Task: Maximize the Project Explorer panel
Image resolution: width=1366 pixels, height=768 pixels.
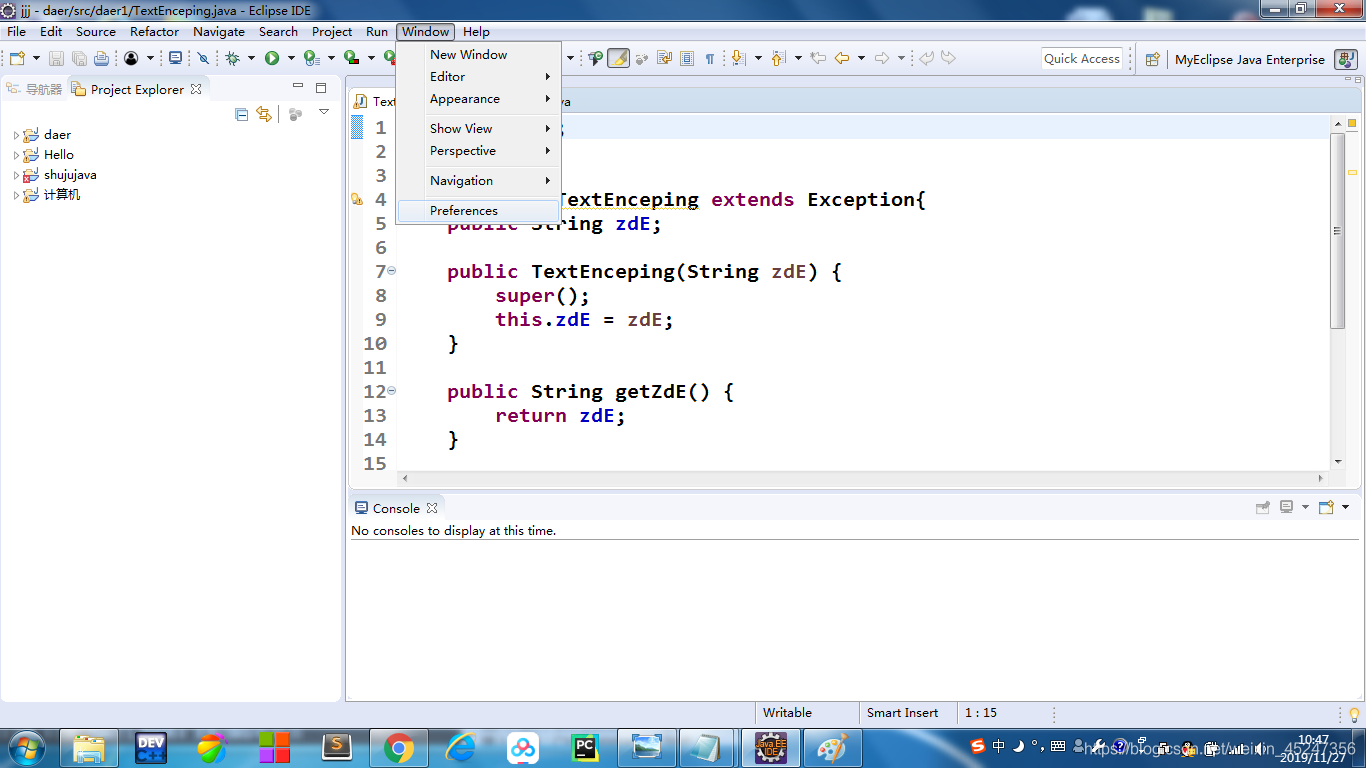Action: click(321, 88)
